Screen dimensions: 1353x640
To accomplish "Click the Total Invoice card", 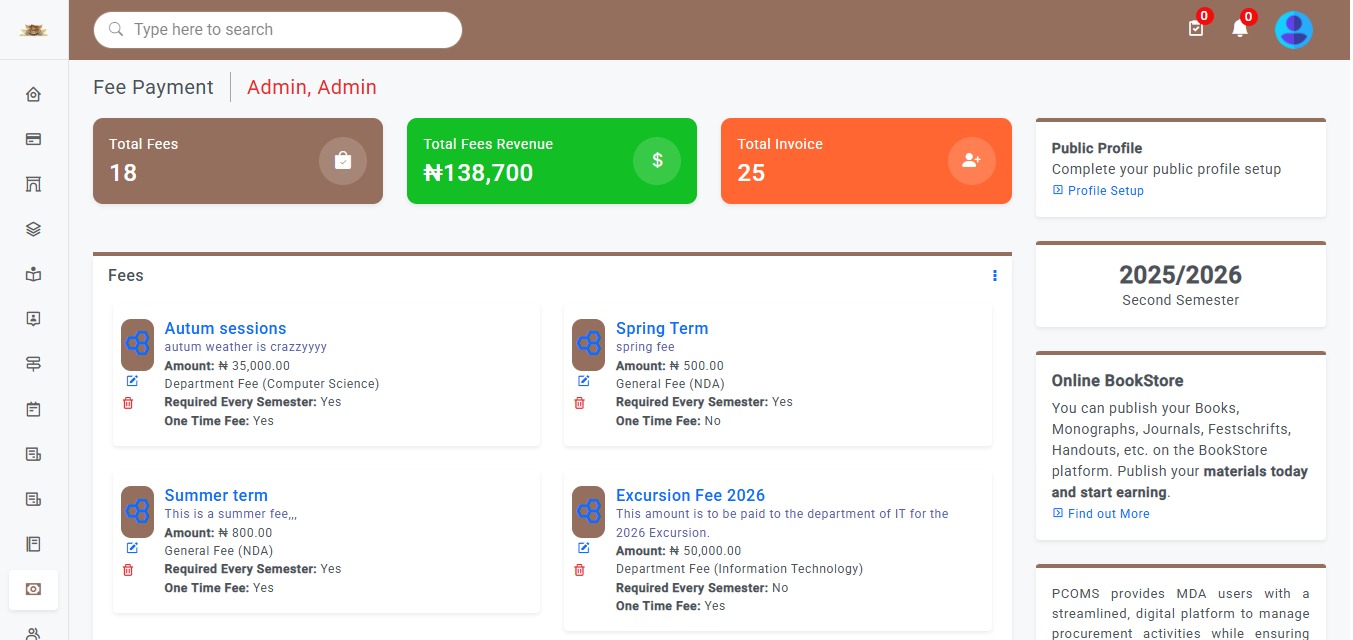I will tap(865, 161).
